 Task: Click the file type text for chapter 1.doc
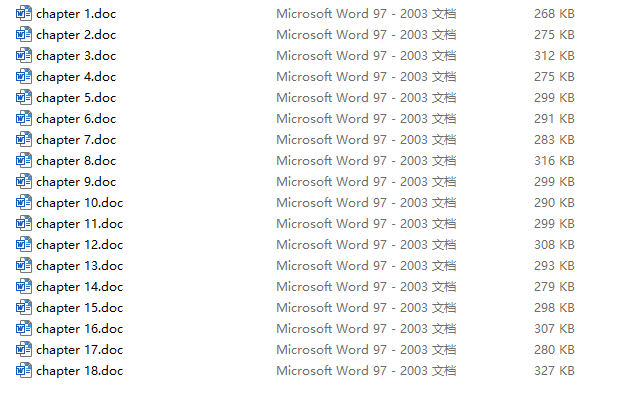pyautogui.click(x=366, y=14)
